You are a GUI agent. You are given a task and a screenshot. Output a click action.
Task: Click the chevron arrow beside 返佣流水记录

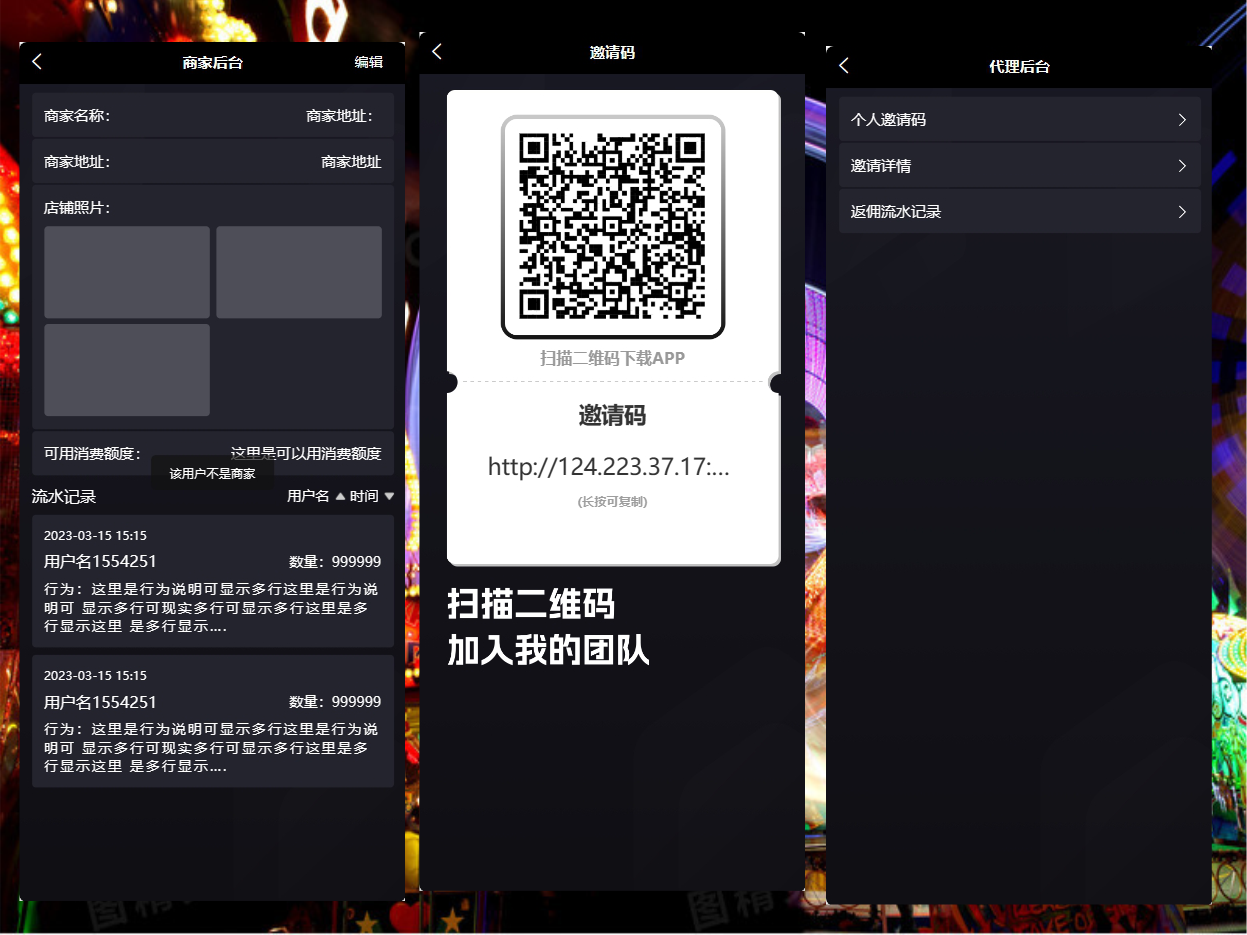coord(1182,212)
